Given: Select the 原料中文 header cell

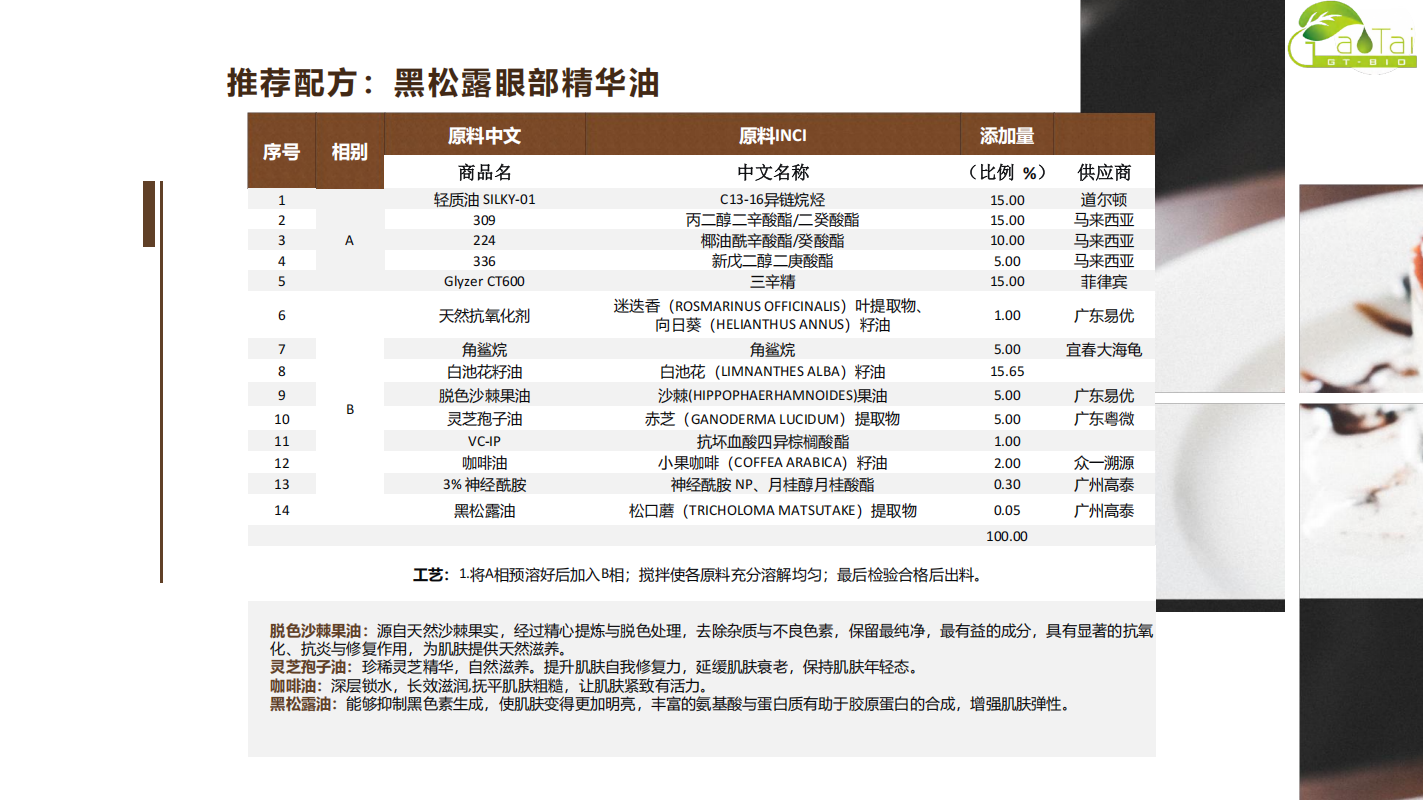Looking at the screenshot, I should pyautogui.click(x=484, y=136).
